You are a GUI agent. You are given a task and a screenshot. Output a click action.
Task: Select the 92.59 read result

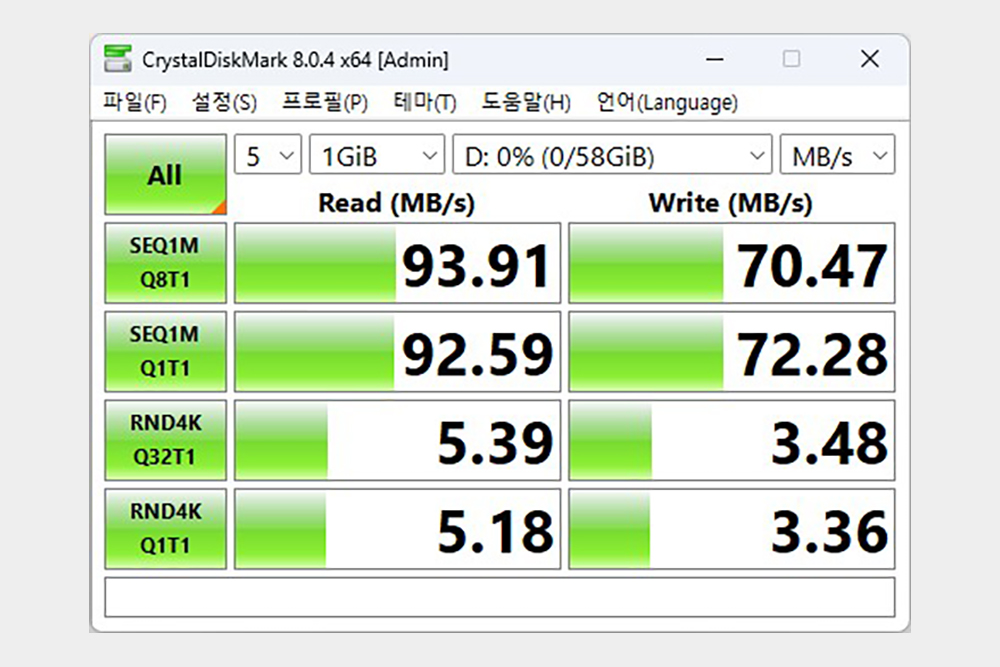pyautogui.click(x=397, y=351)
